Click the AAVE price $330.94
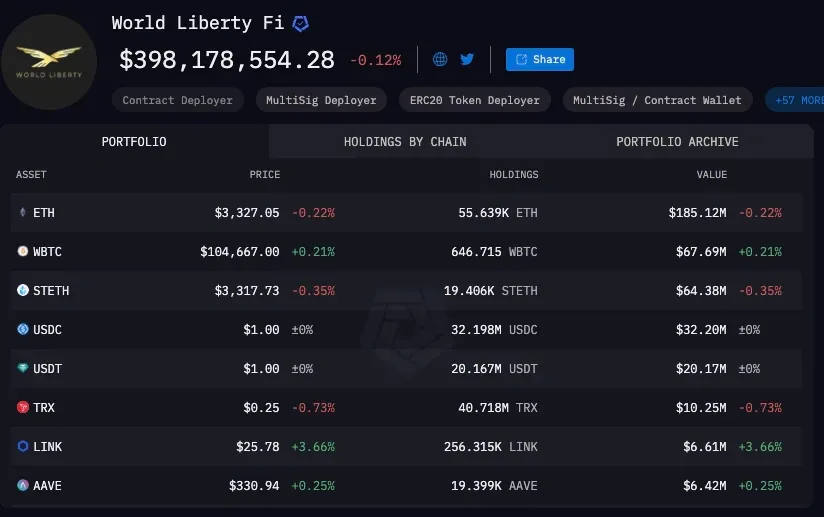The width and height of the screenshot is (824, 517). coord(254,485)
